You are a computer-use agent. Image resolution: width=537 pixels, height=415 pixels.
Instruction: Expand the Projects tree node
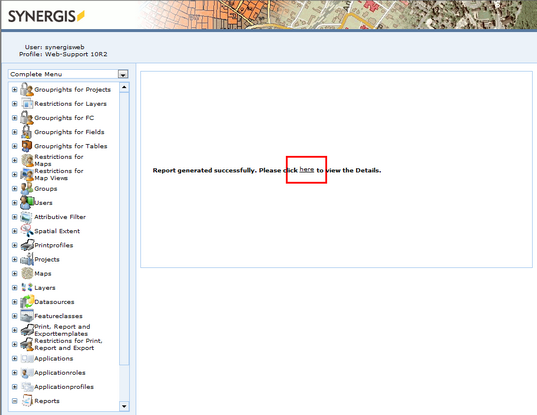pyautogui.click(x=14, y=259)
